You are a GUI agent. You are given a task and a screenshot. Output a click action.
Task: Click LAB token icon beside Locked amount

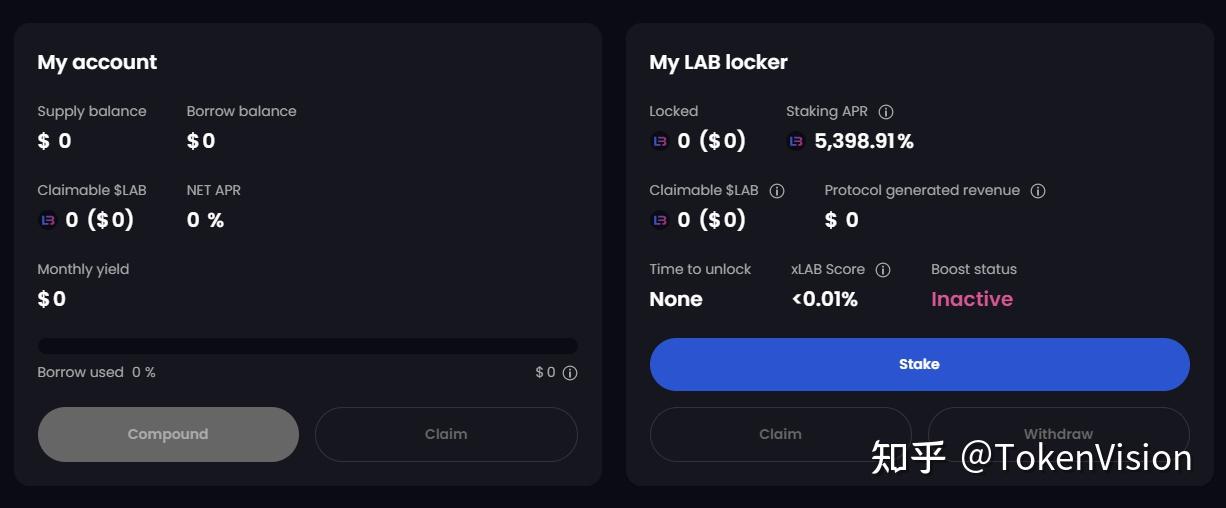click(660, 141)
